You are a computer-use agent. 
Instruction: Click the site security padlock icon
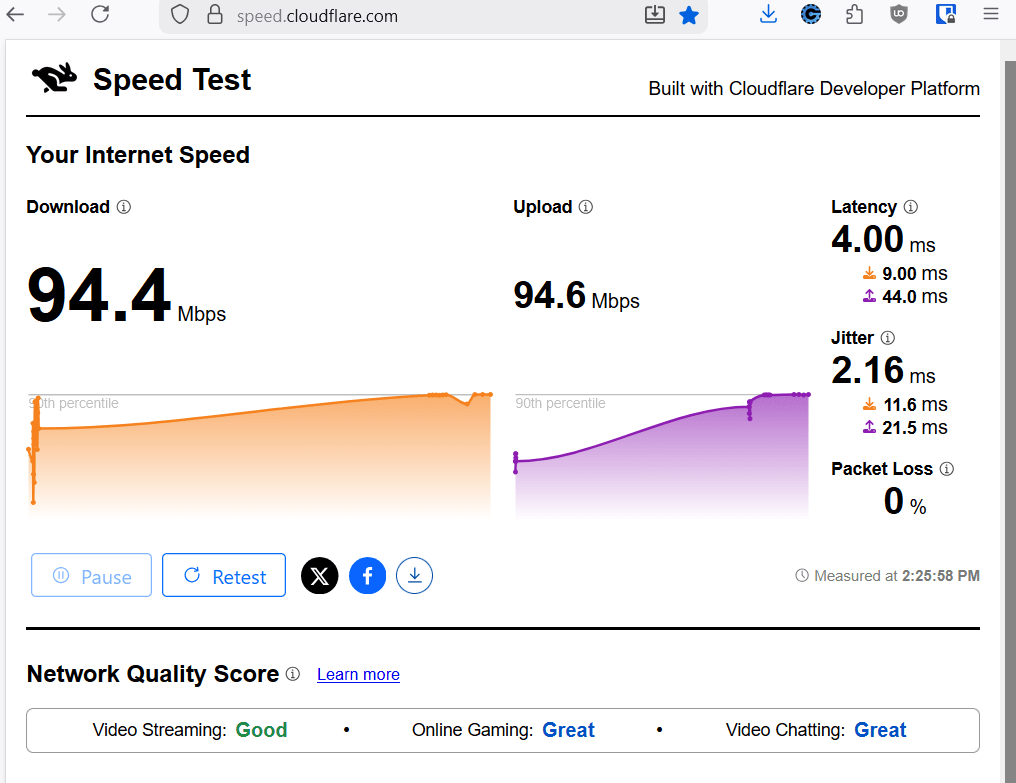[214, 15]
